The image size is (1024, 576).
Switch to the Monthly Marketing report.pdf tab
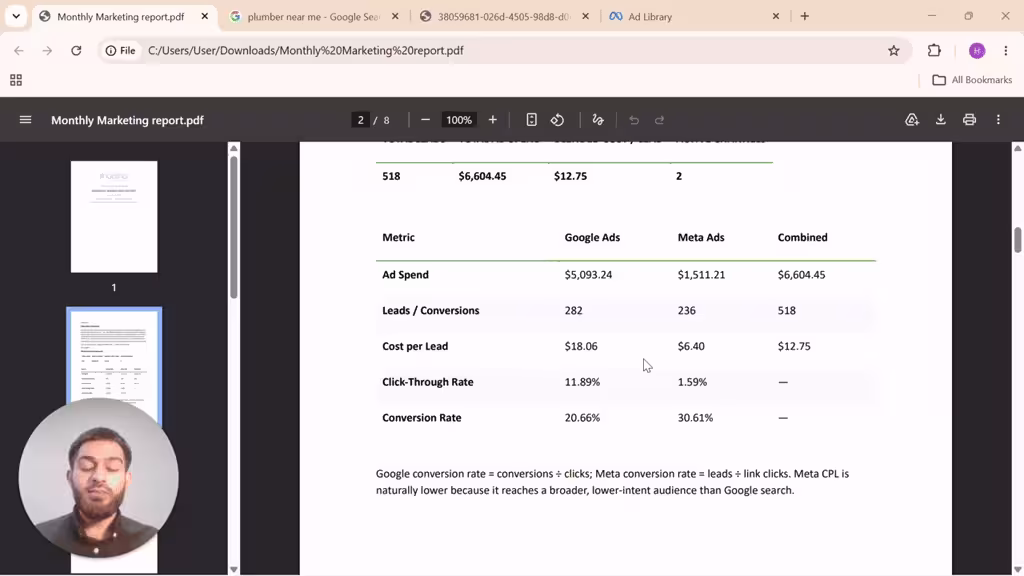121,16
